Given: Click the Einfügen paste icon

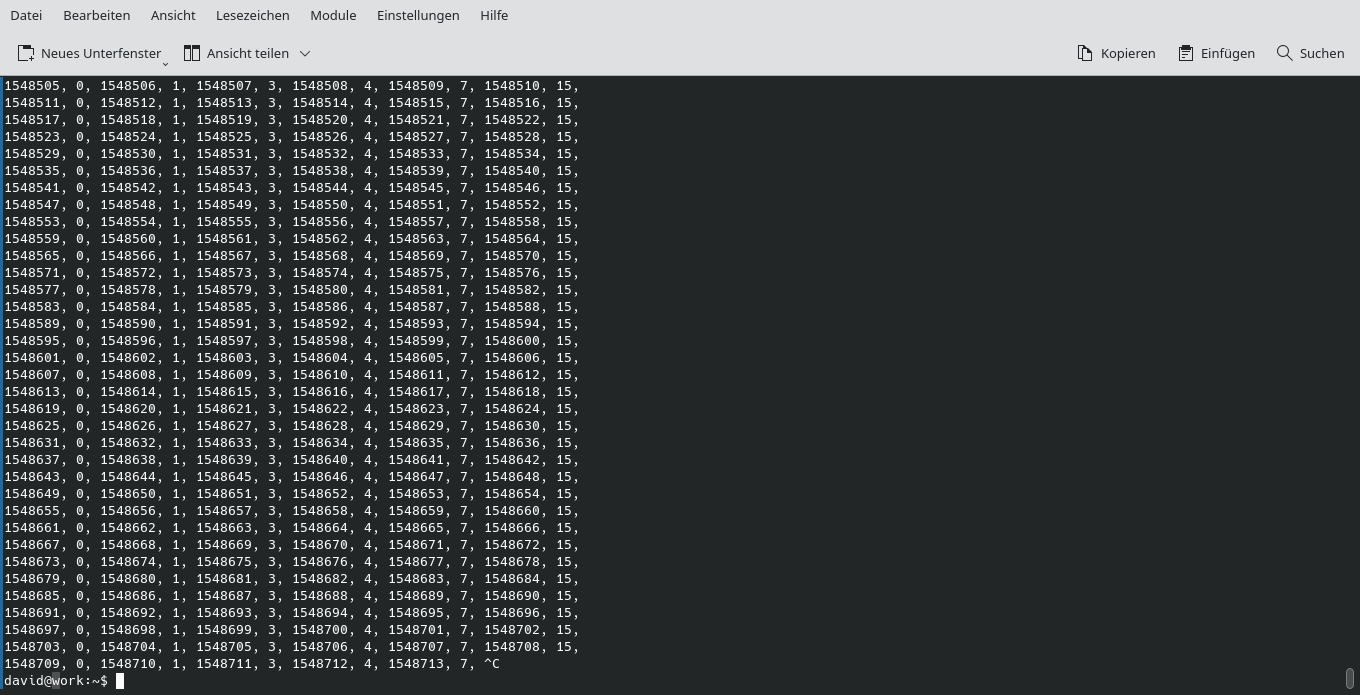Looking at the screenshot, I should click(x=1186, y=53).
